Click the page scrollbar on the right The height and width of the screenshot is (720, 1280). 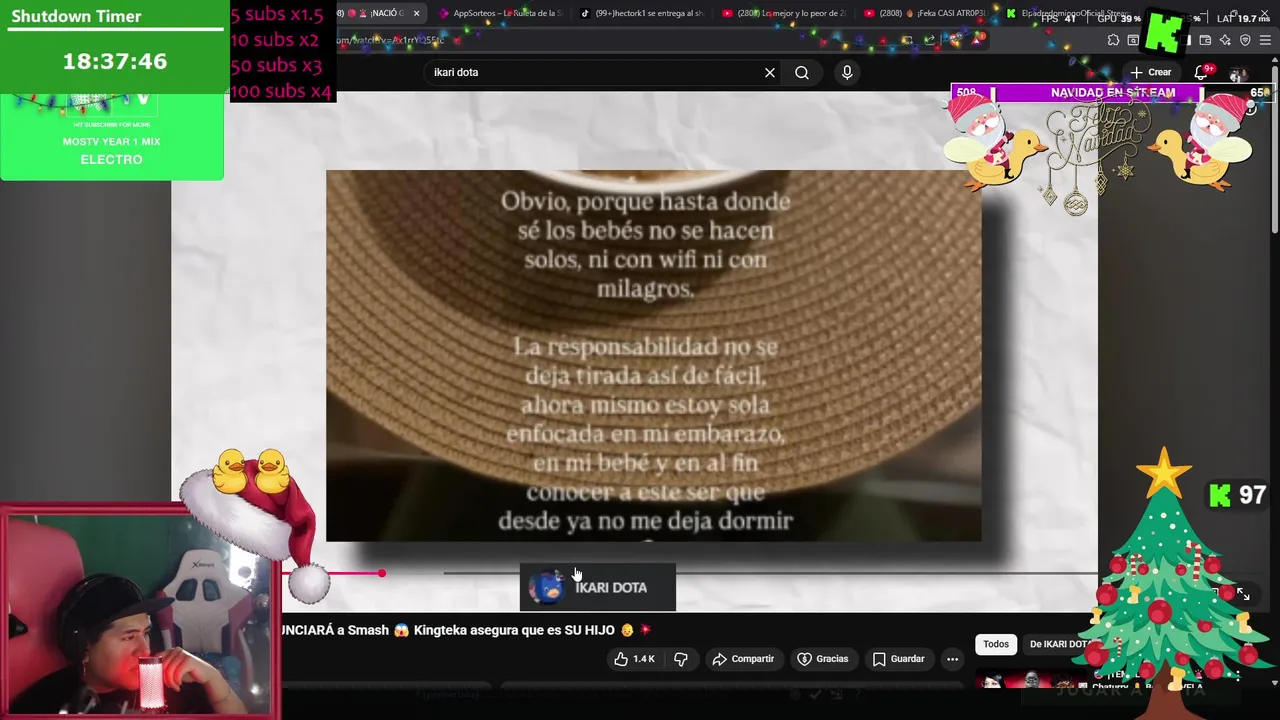[x=1275, y=150]
